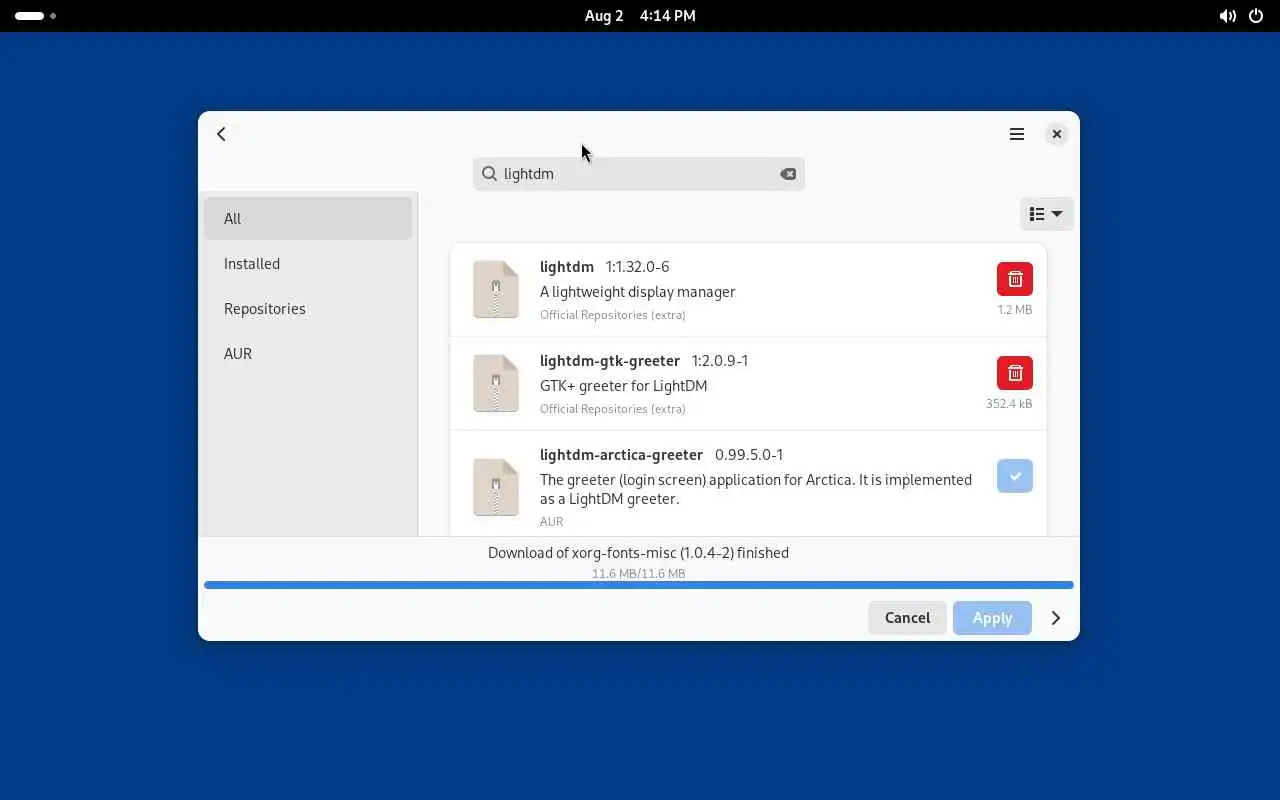The image size is (1280, 800).
Task: Click the download progress bar
Action: [x=639, y=585]
